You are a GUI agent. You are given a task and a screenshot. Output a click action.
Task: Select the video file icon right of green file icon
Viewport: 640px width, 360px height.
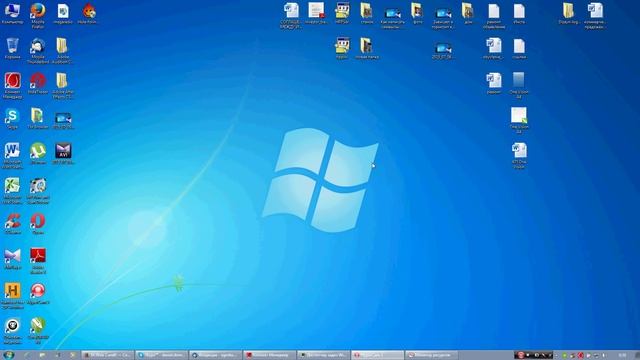[x=63, y=118]
